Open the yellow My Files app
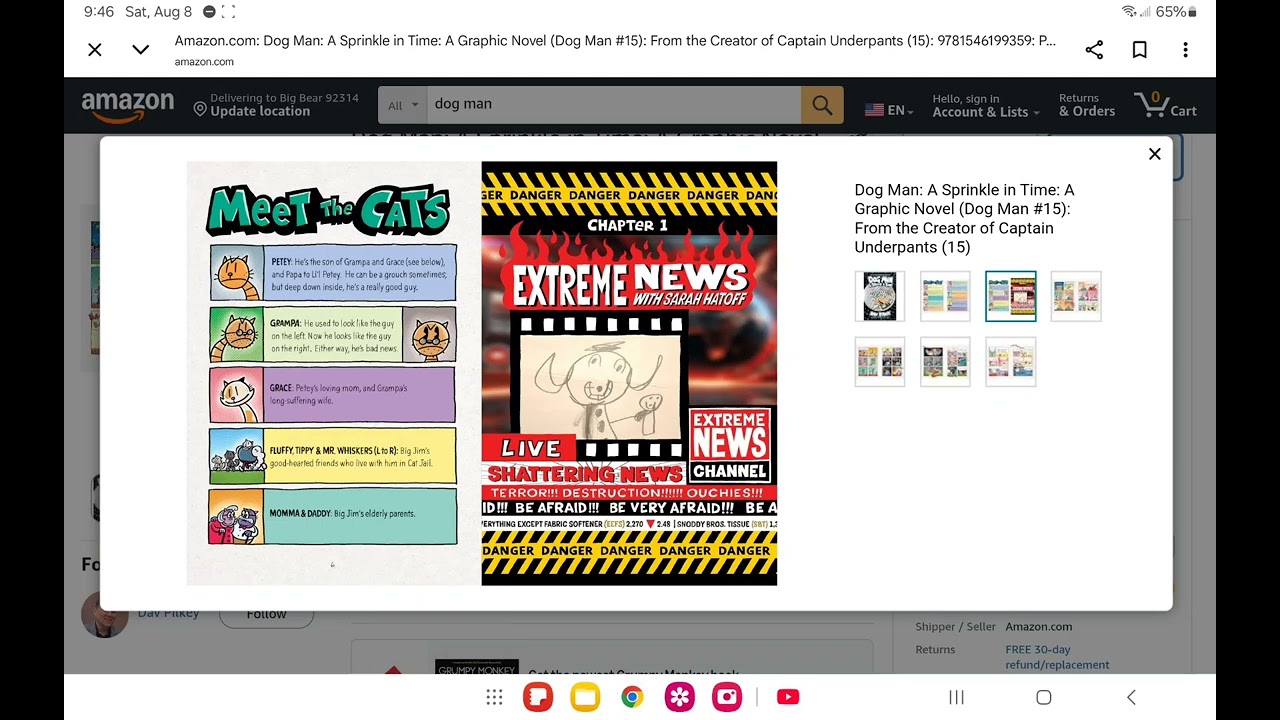The height and width of the screenshot is (720, 1280). point(585,697)
